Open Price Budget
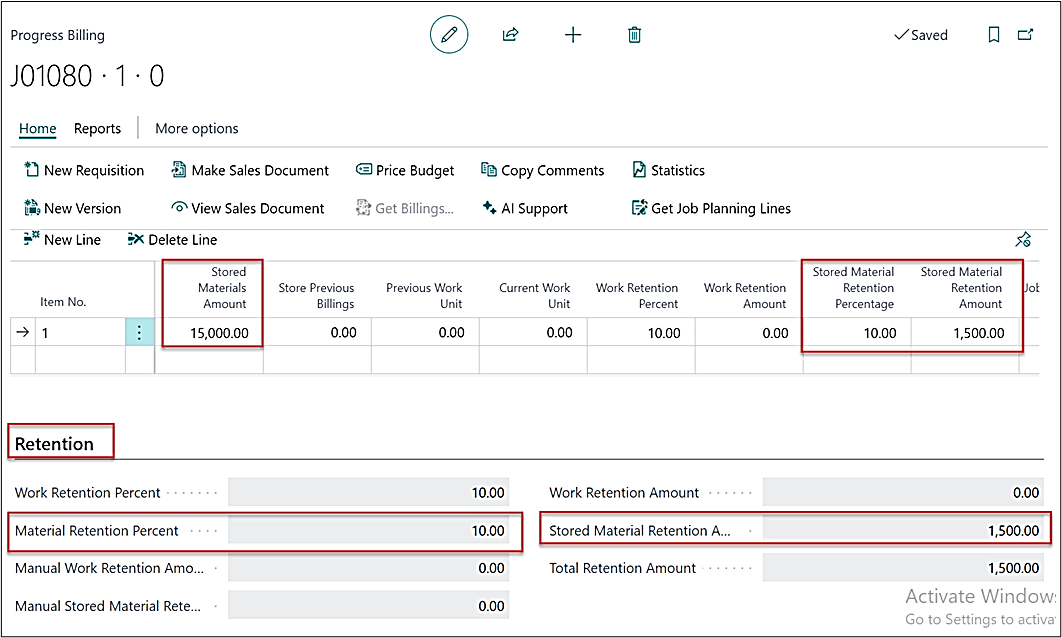 tap(405, 170)
